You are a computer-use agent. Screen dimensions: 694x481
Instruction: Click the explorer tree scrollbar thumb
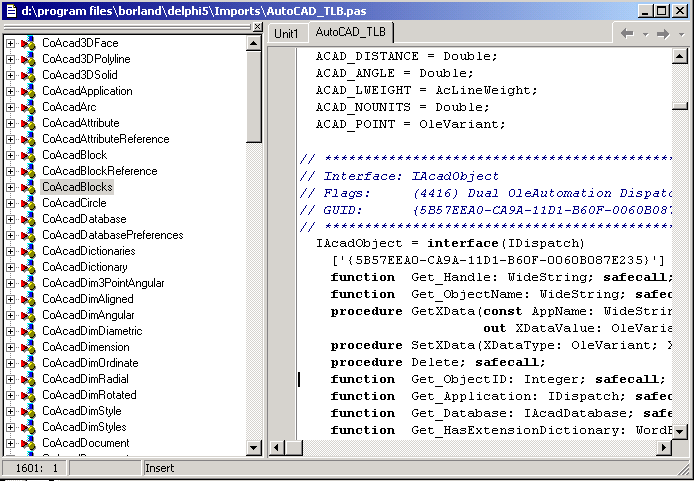tap(254, 96)
